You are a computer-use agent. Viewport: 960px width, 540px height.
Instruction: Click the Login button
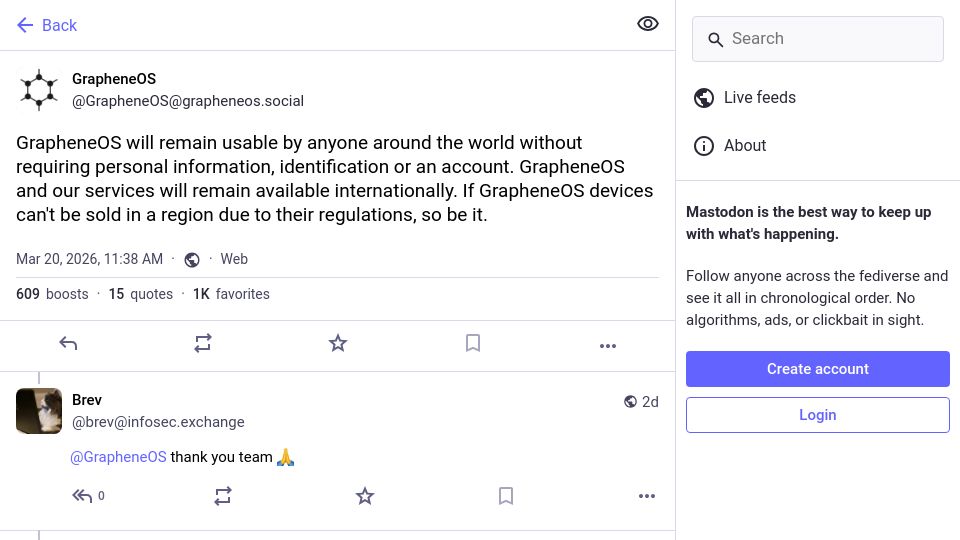(x=817, y=415)
